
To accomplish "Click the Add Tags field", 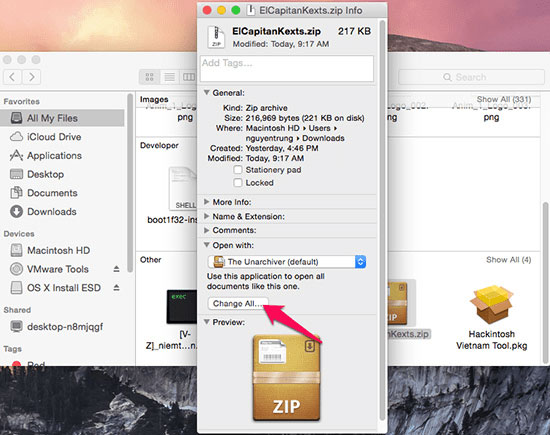I will (x=287, y=68).
